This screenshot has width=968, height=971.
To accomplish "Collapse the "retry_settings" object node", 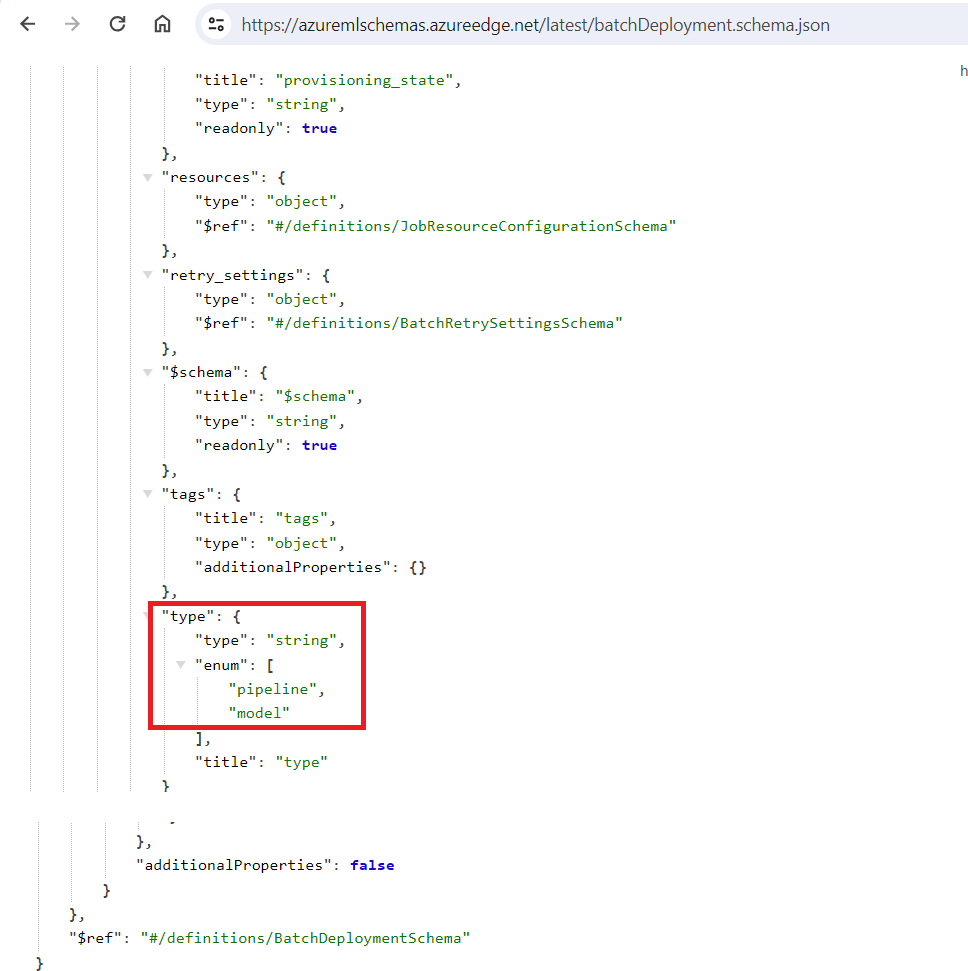I will (147, 275).
